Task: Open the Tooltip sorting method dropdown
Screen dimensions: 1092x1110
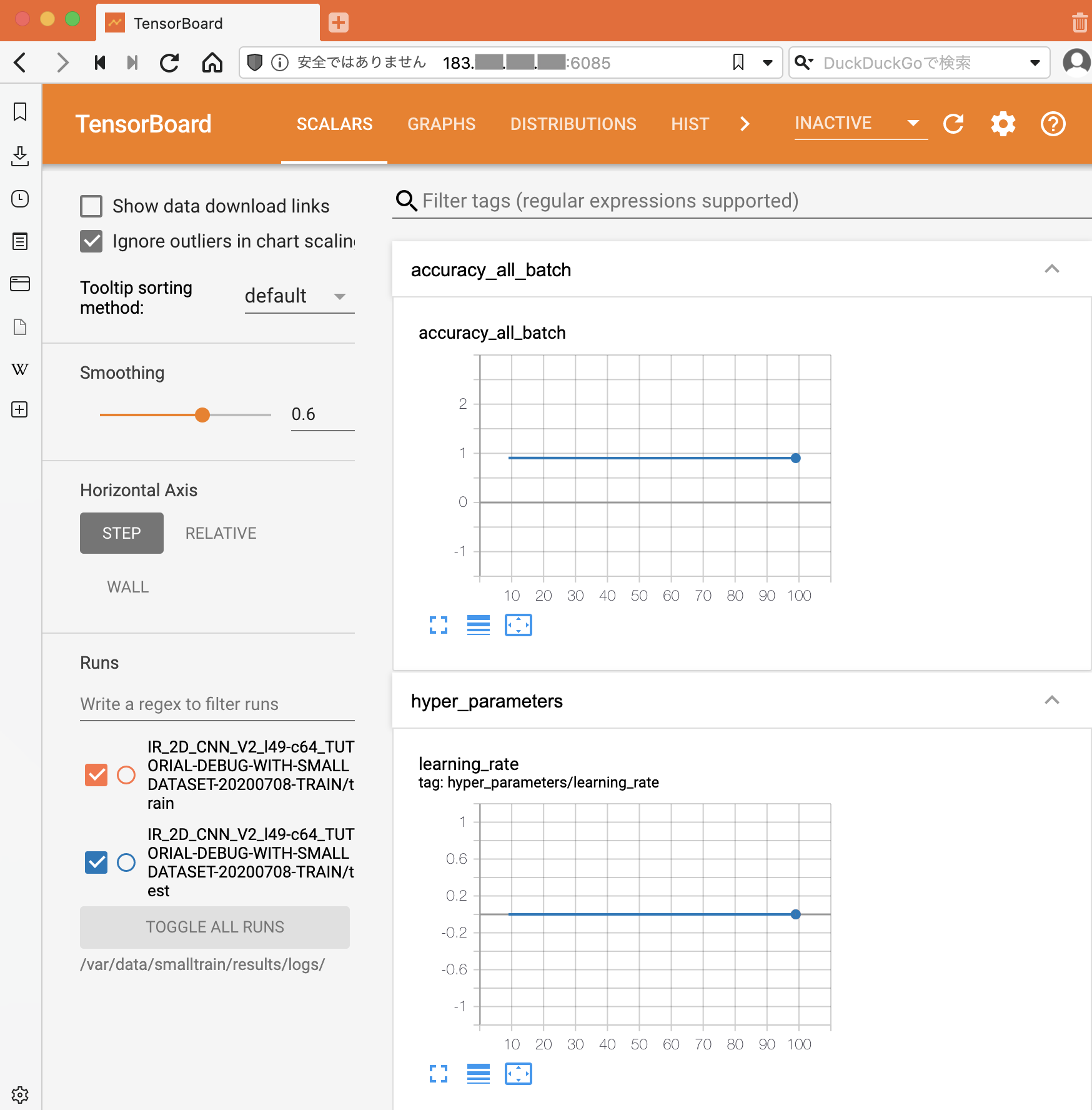Action: pyautogui.click(x=299, y=296)
